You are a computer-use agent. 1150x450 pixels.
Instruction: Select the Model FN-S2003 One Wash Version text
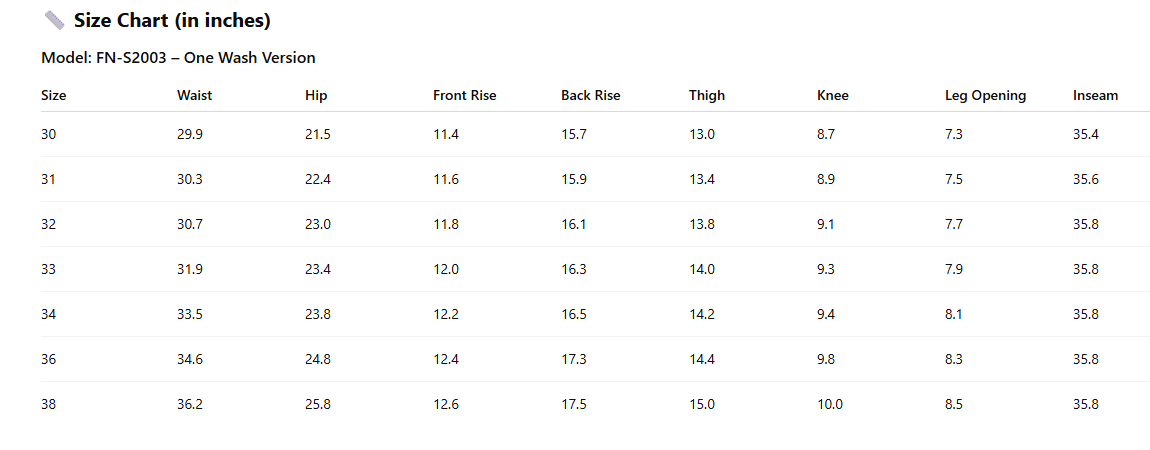point(178,58)
